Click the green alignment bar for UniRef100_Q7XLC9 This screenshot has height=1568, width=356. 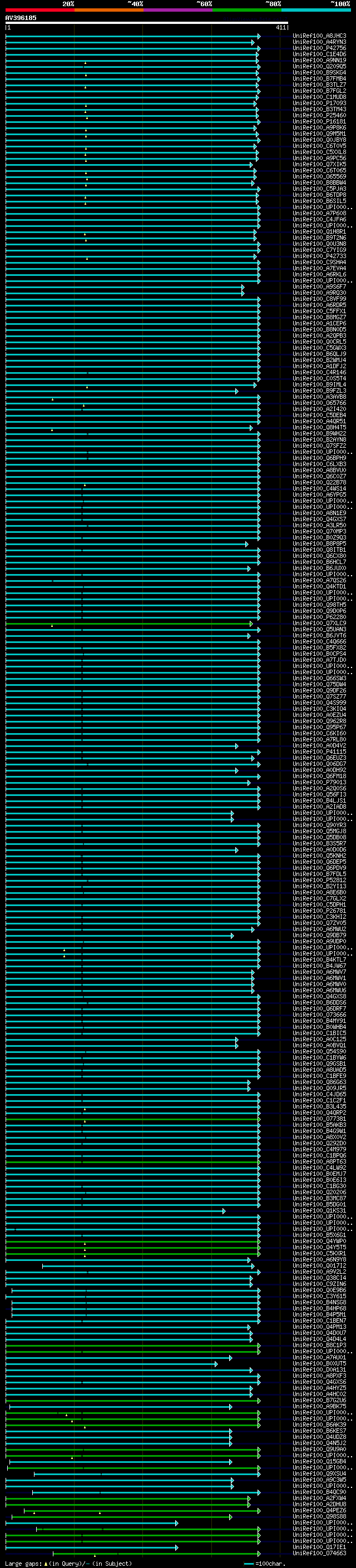pos(129,624)
